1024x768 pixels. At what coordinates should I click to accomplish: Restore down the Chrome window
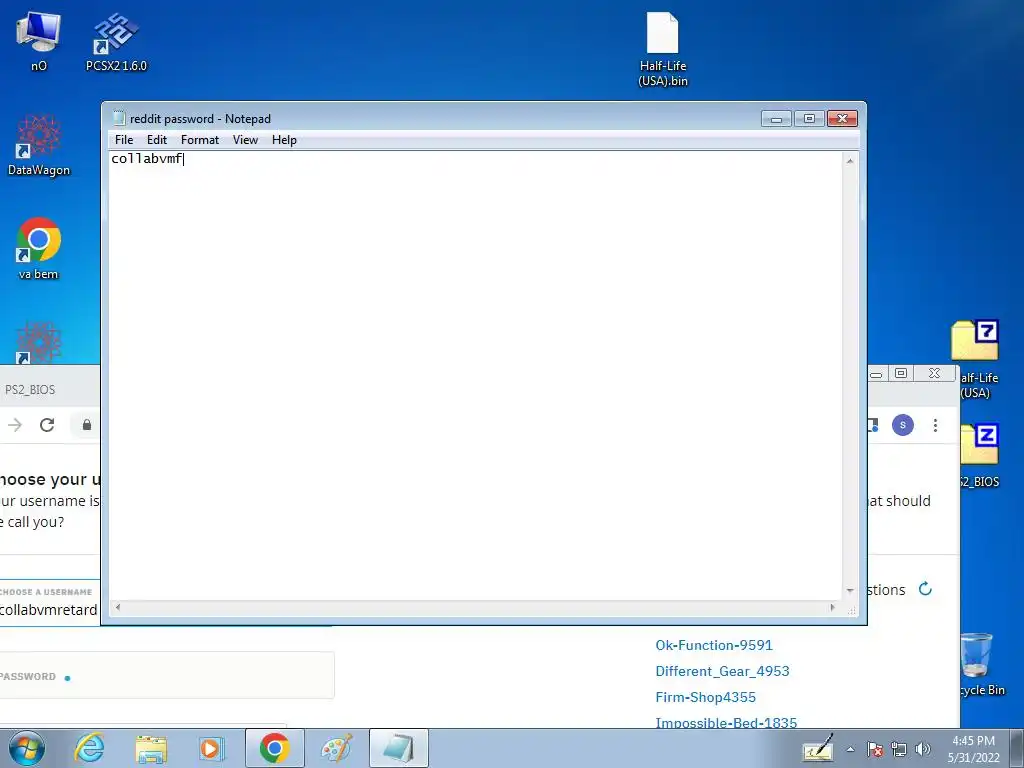tap(901, 374)
